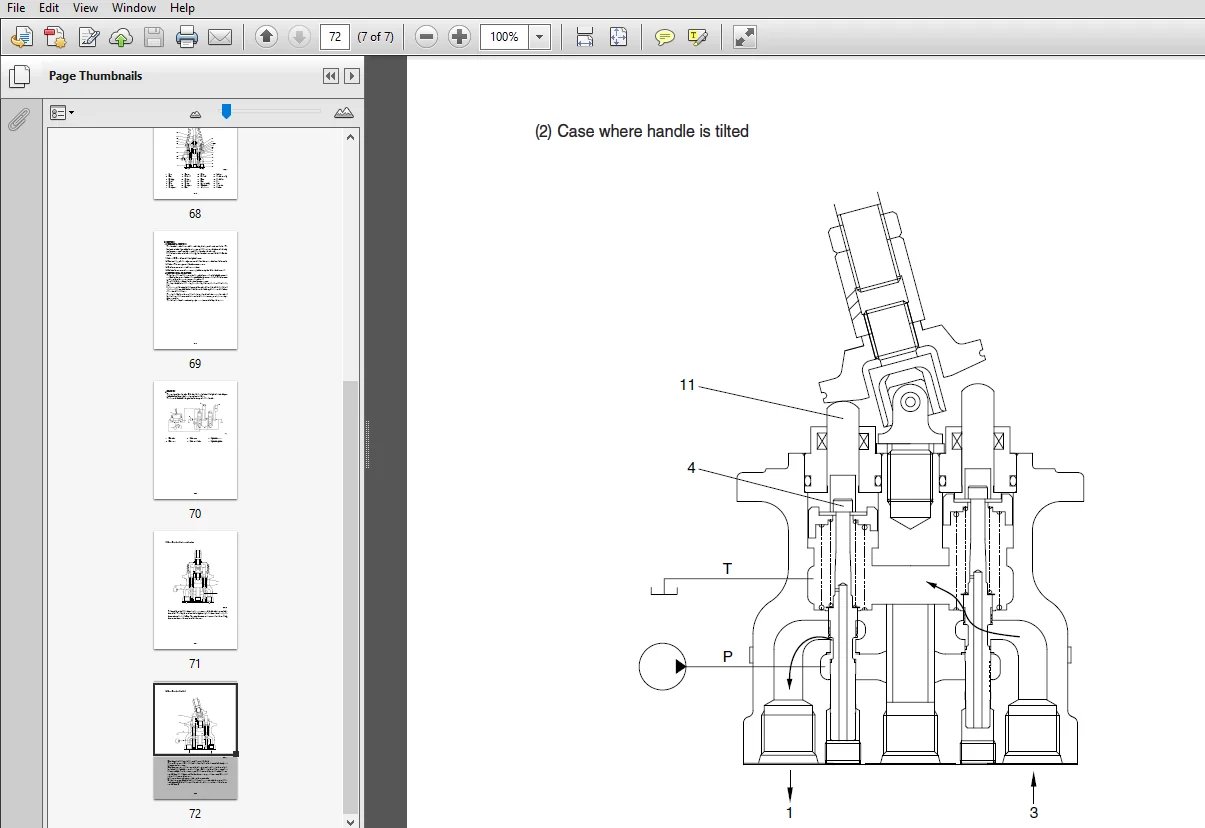Open the Edit text tool icon

[x=89, y=38]
